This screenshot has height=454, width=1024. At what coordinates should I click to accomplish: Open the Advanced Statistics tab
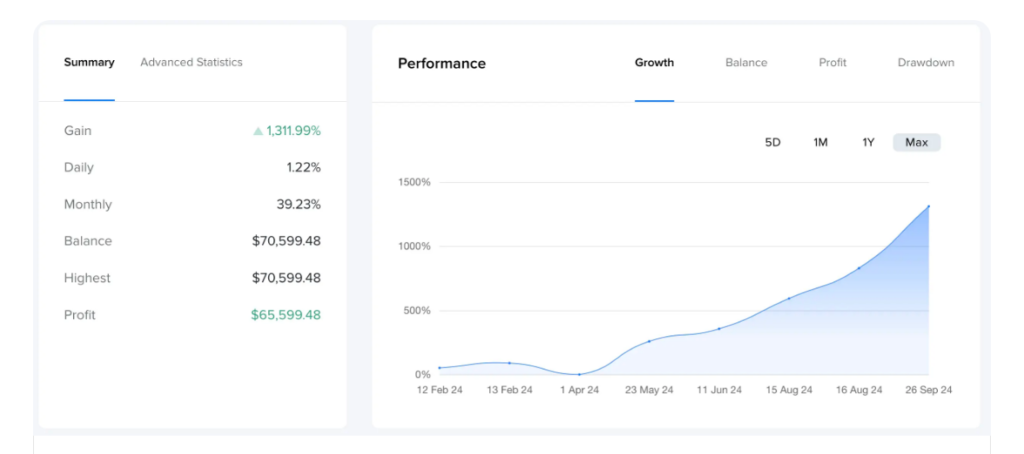pyautogui.click(x=191, y=62)
